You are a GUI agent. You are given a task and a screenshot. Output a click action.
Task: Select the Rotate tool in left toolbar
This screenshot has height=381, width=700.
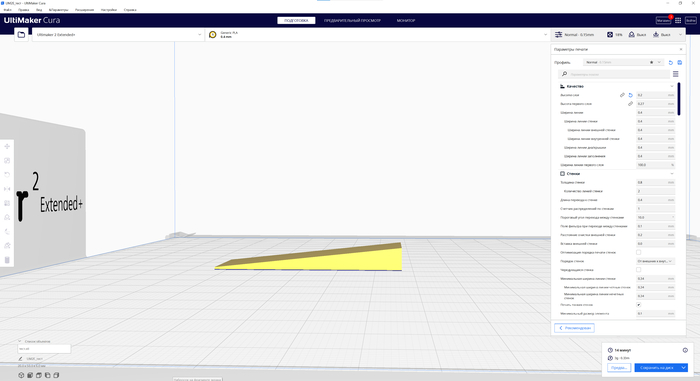[x=7, y=175]
